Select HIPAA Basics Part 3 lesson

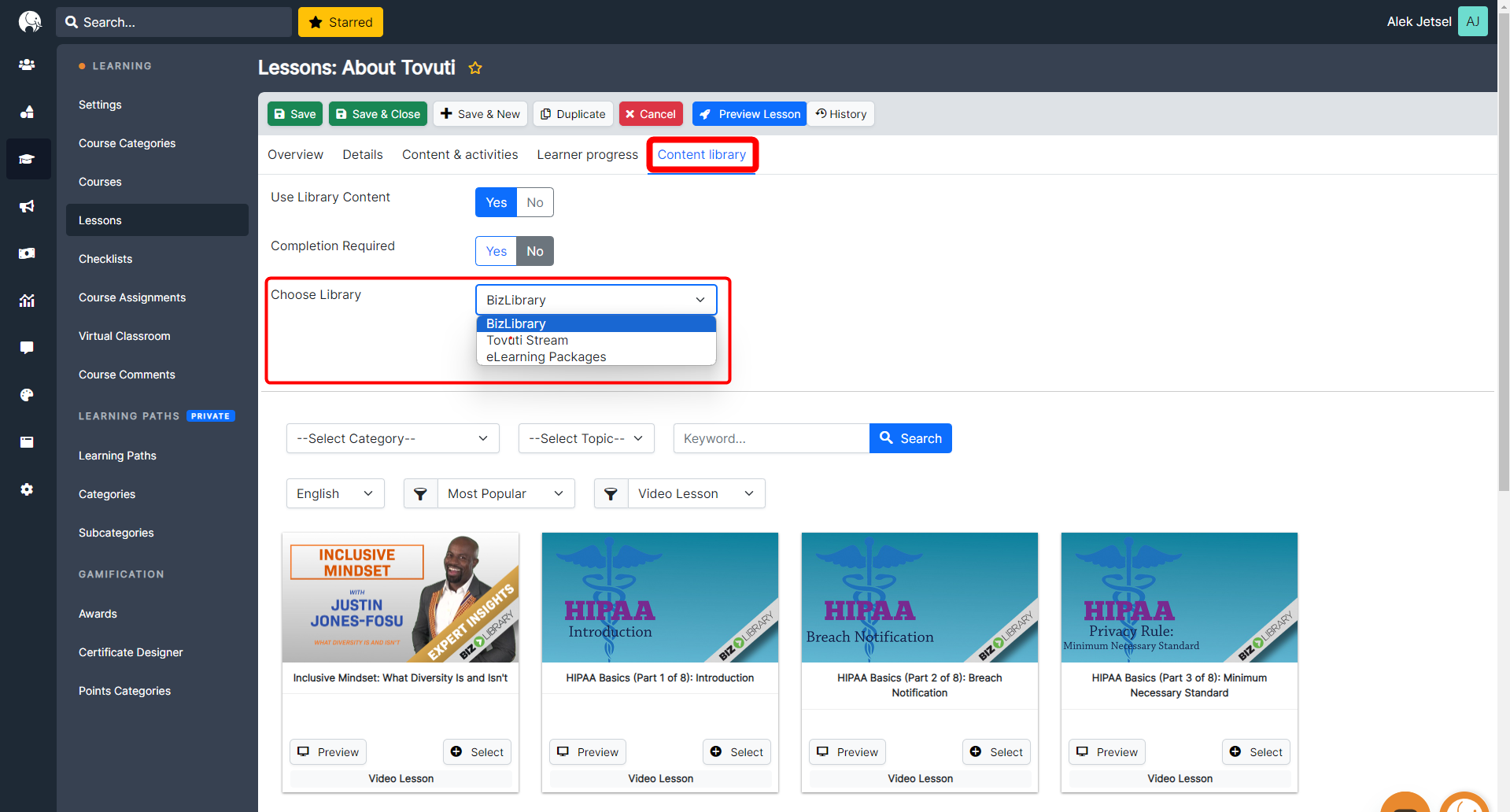click(1256, 751)
